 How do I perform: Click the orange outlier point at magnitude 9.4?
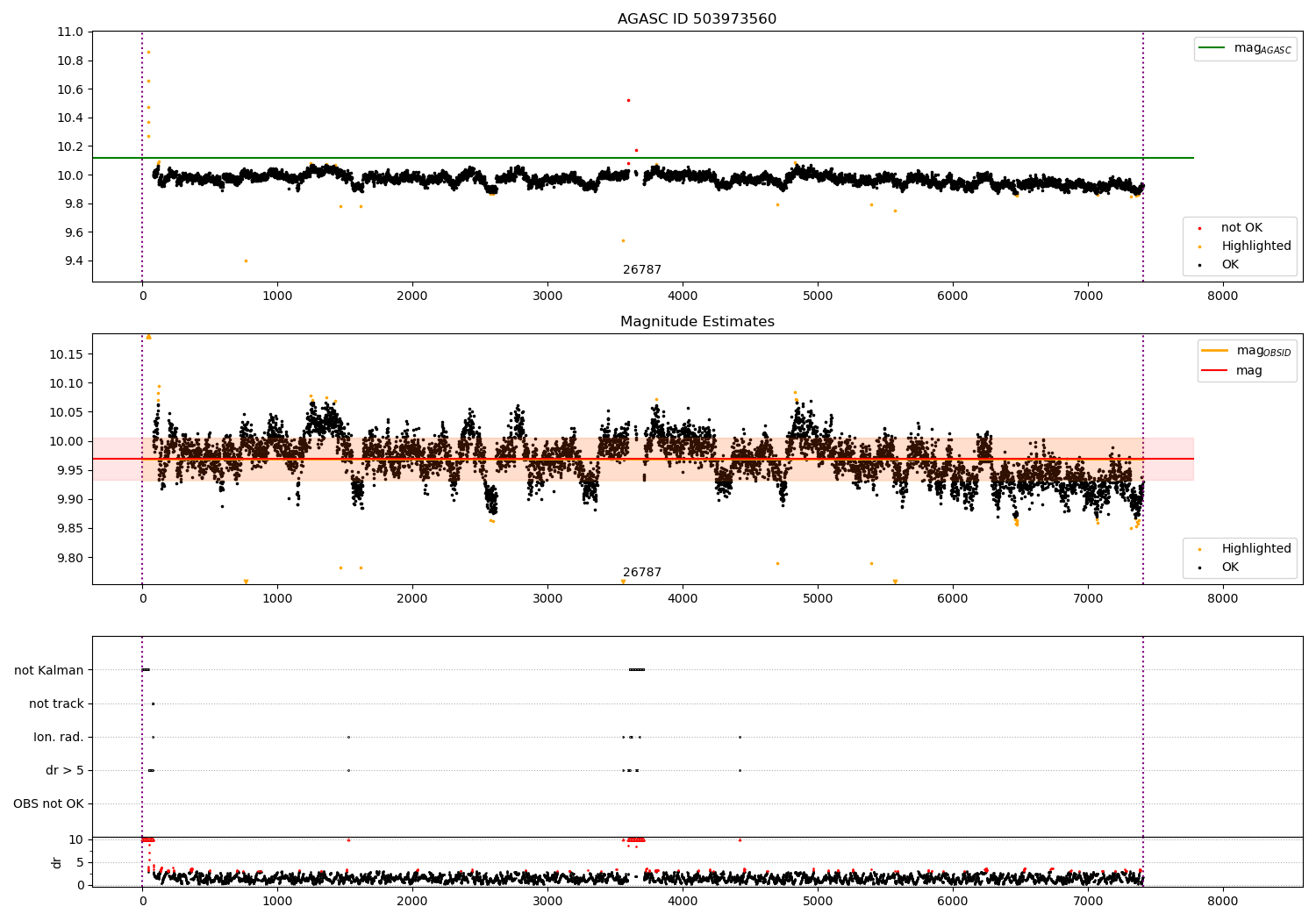point(246,261)
